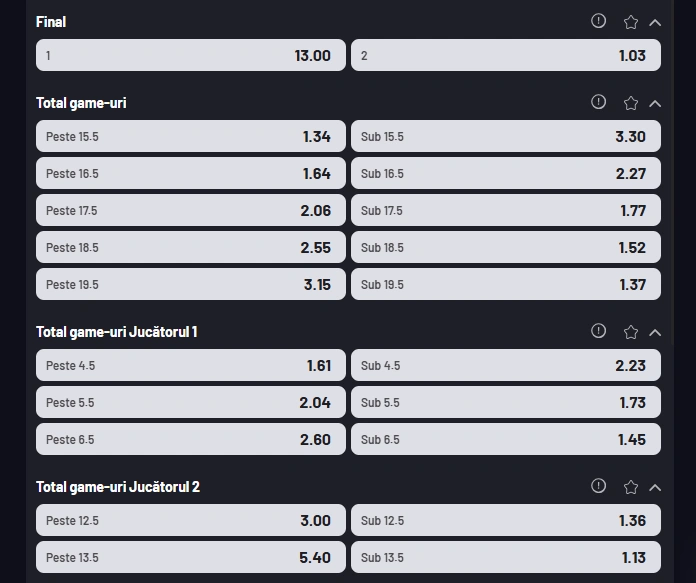Star the Total game-uri market
This screenshot has width=696, height=583.
(631, 103)
